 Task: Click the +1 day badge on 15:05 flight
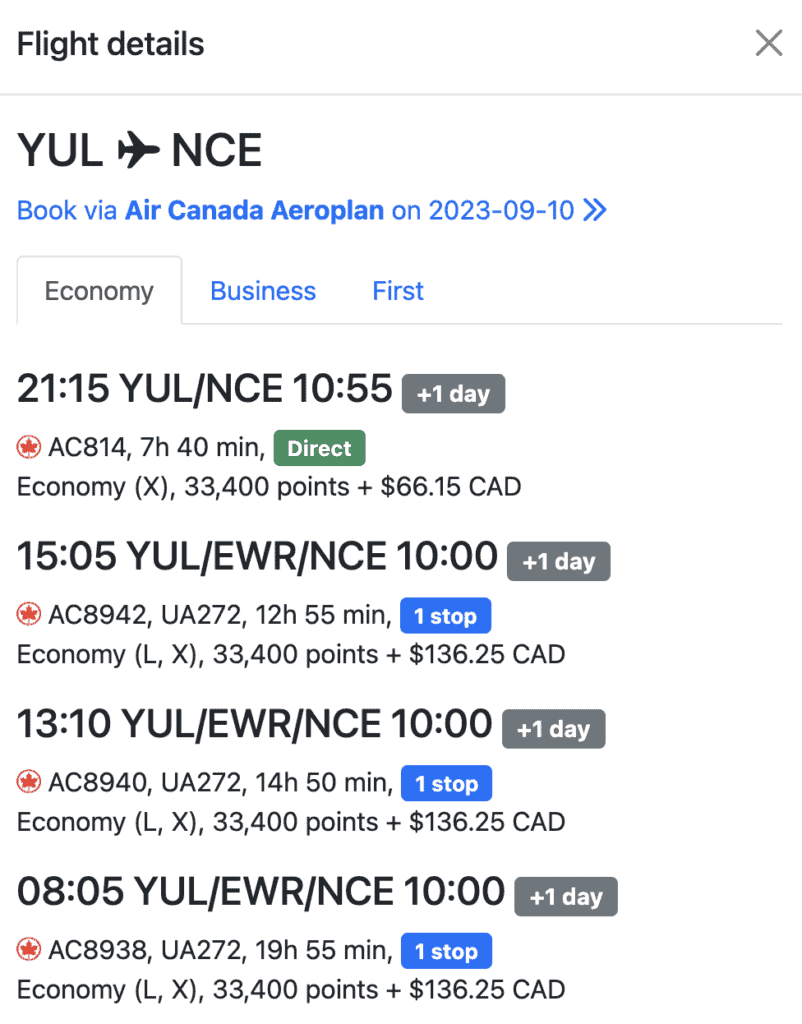click(x=558, y=561)
